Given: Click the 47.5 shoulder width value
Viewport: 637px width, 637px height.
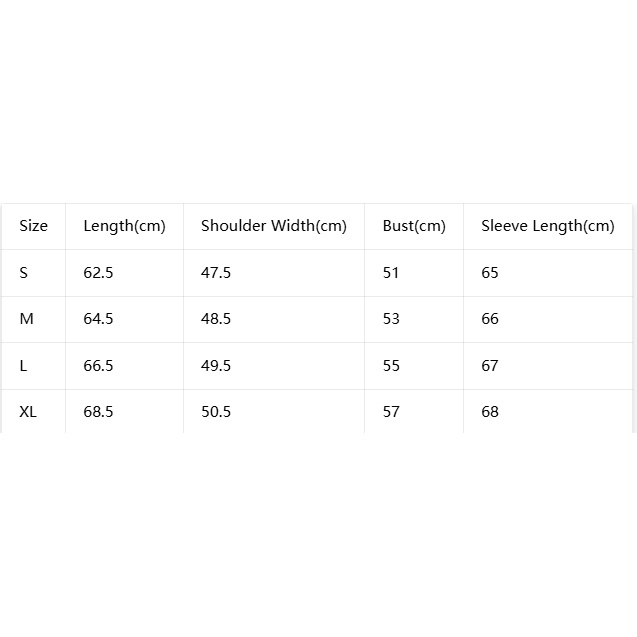Looking at the screenshot, I should click(x=216, y=273).
